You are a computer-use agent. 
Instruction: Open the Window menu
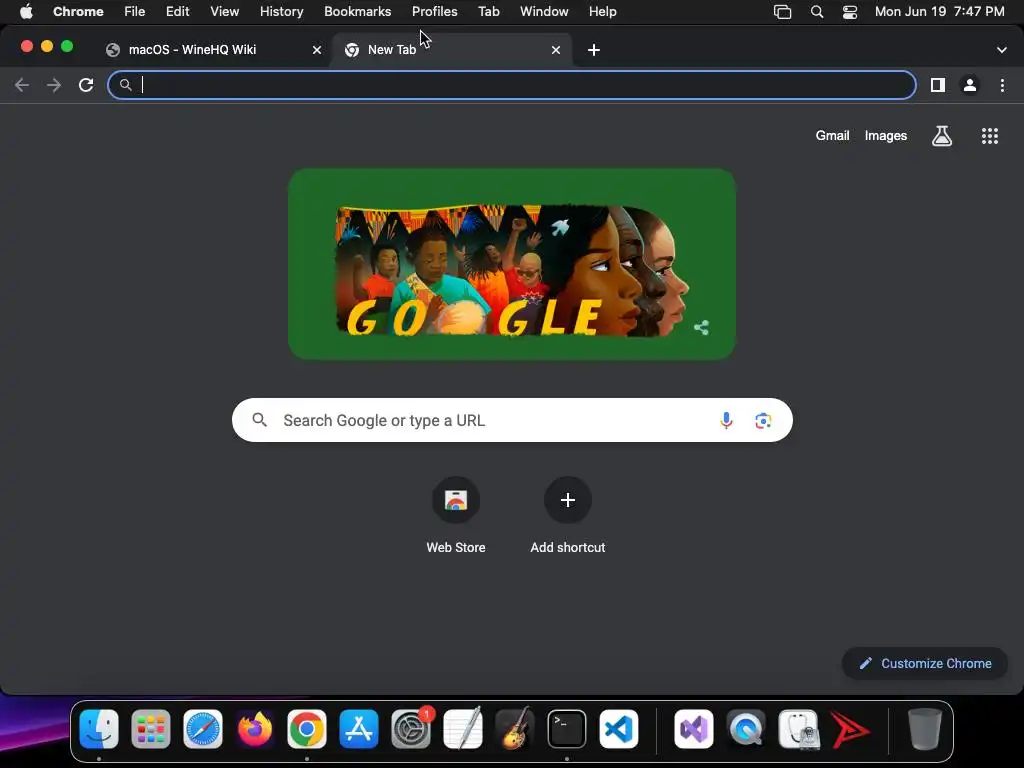(544, 12)
